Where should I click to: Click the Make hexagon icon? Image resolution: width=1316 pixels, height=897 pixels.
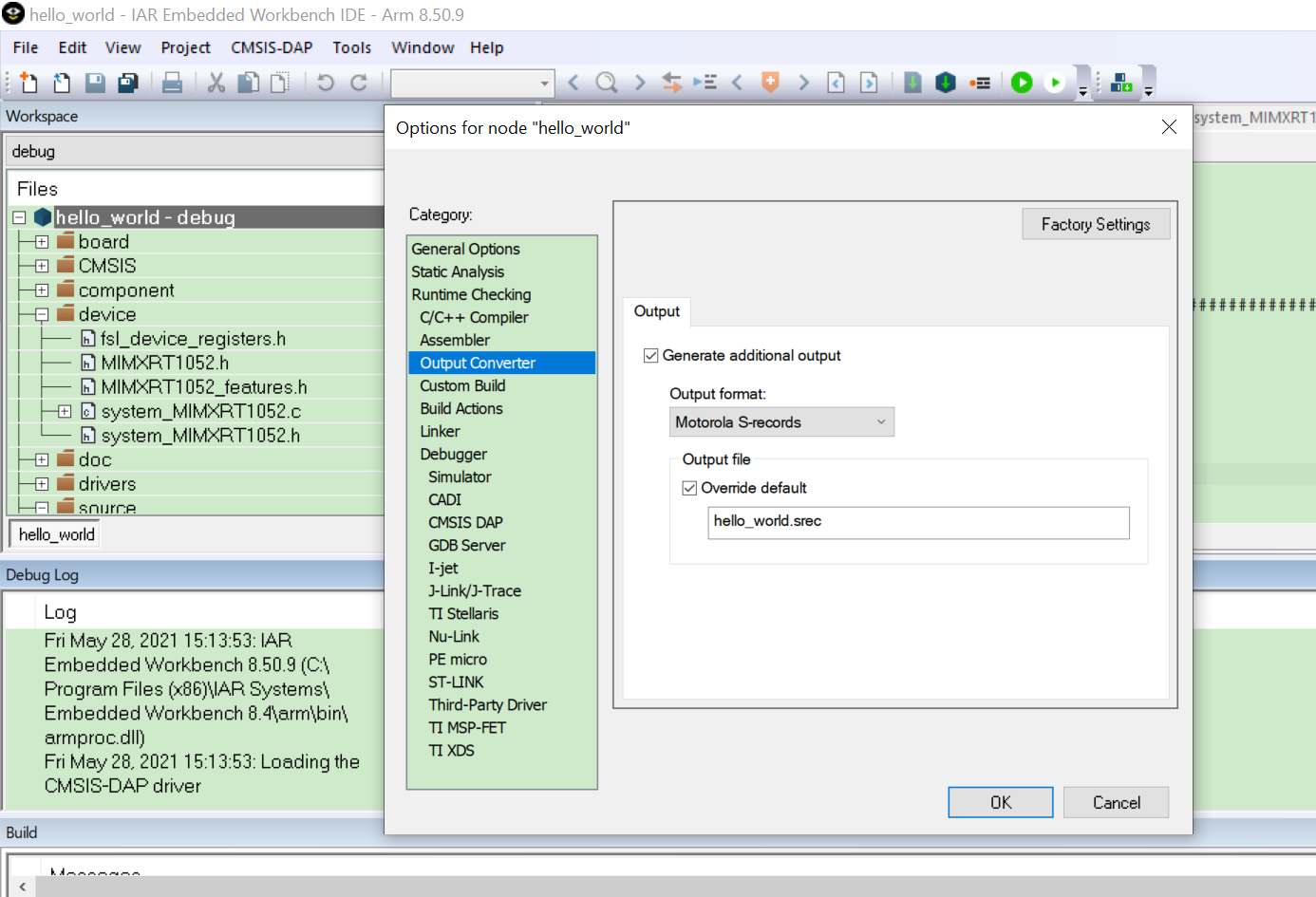(x=946, y=83)
